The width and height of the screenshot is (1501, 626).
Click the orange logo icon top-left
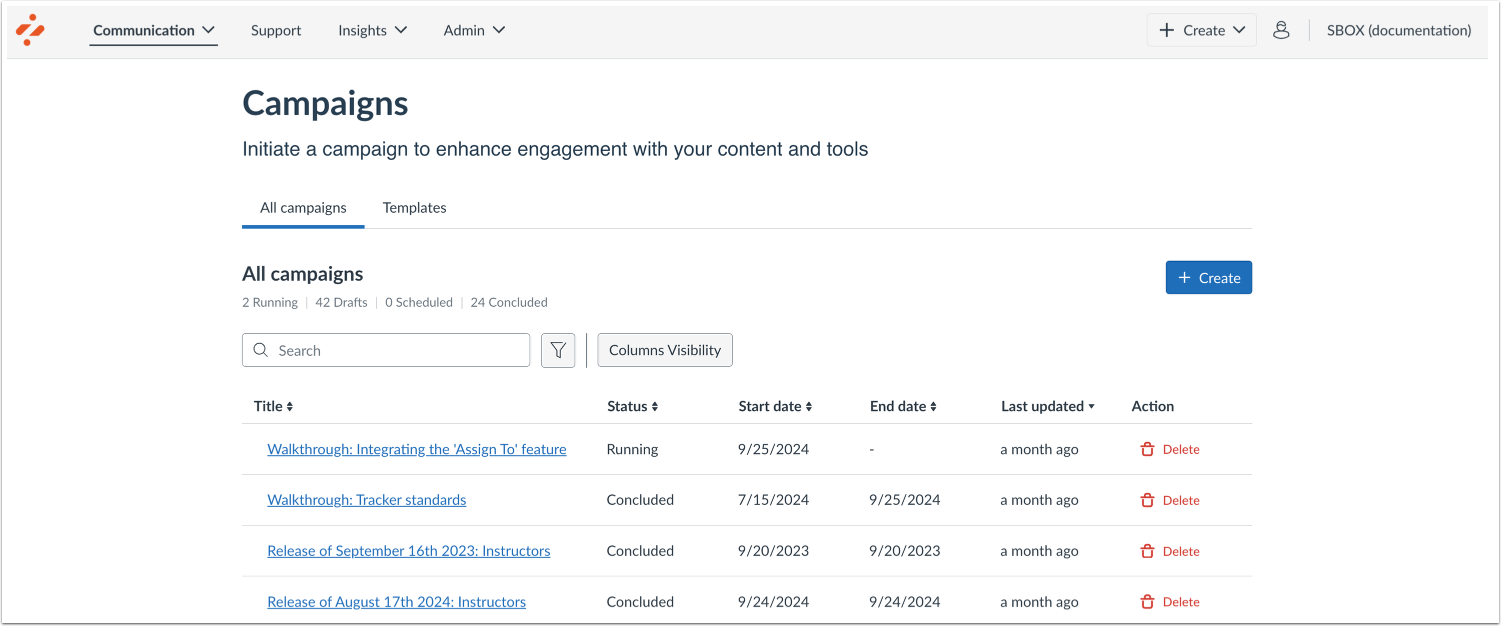[x=31, y=30]
